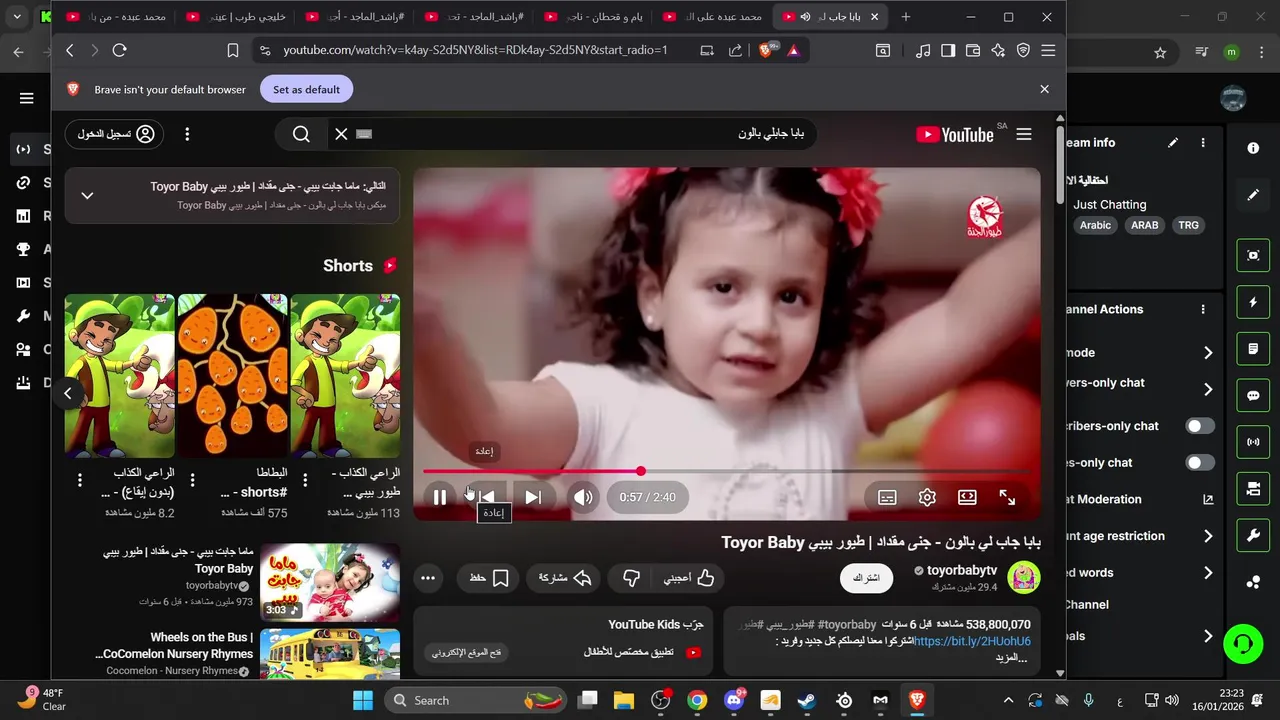Open Brave Wallet icon
This screenshot has height=720, width=1280.
[972, 50]
